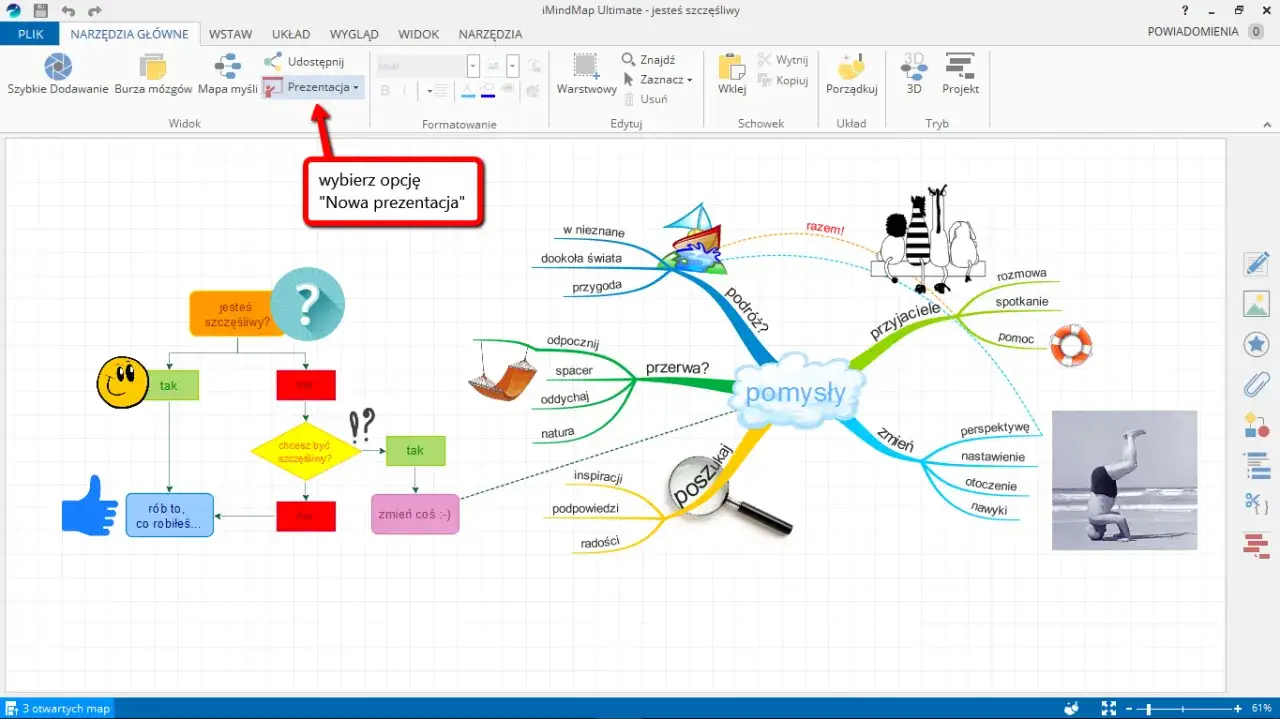The height and width of the screenshot is (719, 1280).
Task: Switch to the WSTAW ribbon tab
Action: click(230, 33)
